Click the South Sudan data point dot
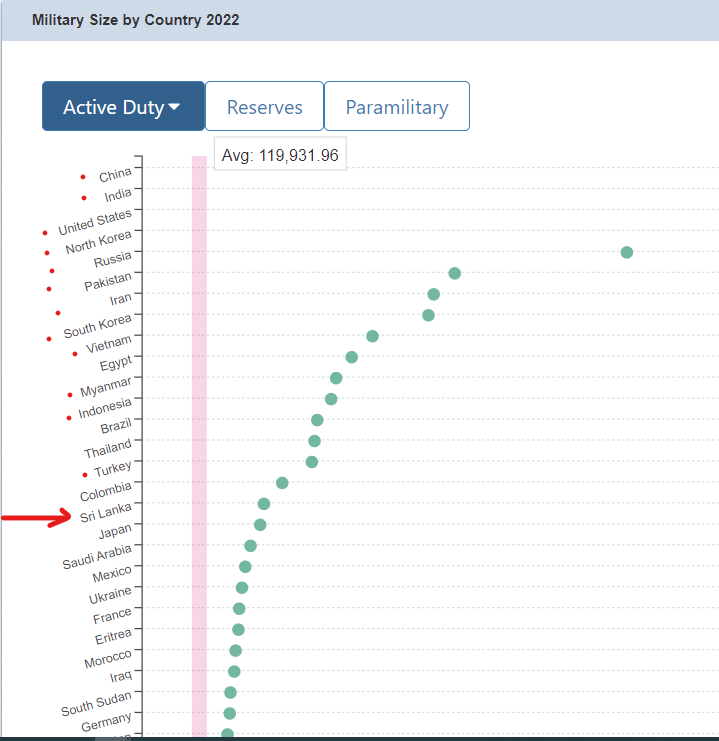Viewport: 719px width, 741px height. (x=230, y=693)
